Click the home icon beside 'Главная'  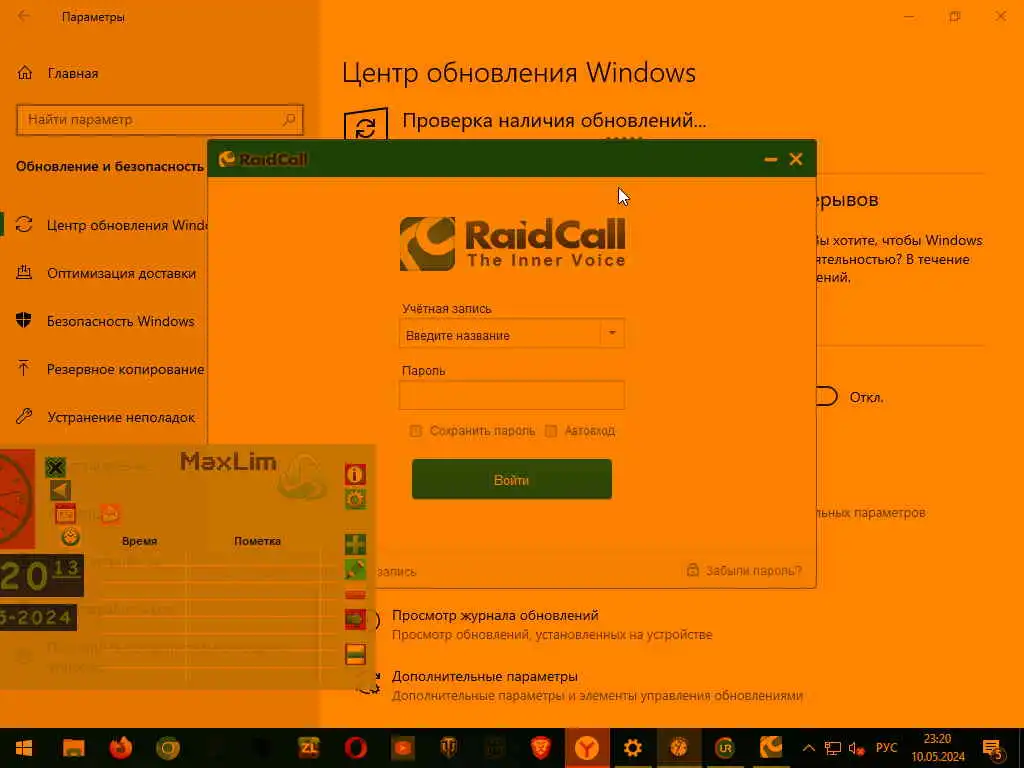(24, 72)
